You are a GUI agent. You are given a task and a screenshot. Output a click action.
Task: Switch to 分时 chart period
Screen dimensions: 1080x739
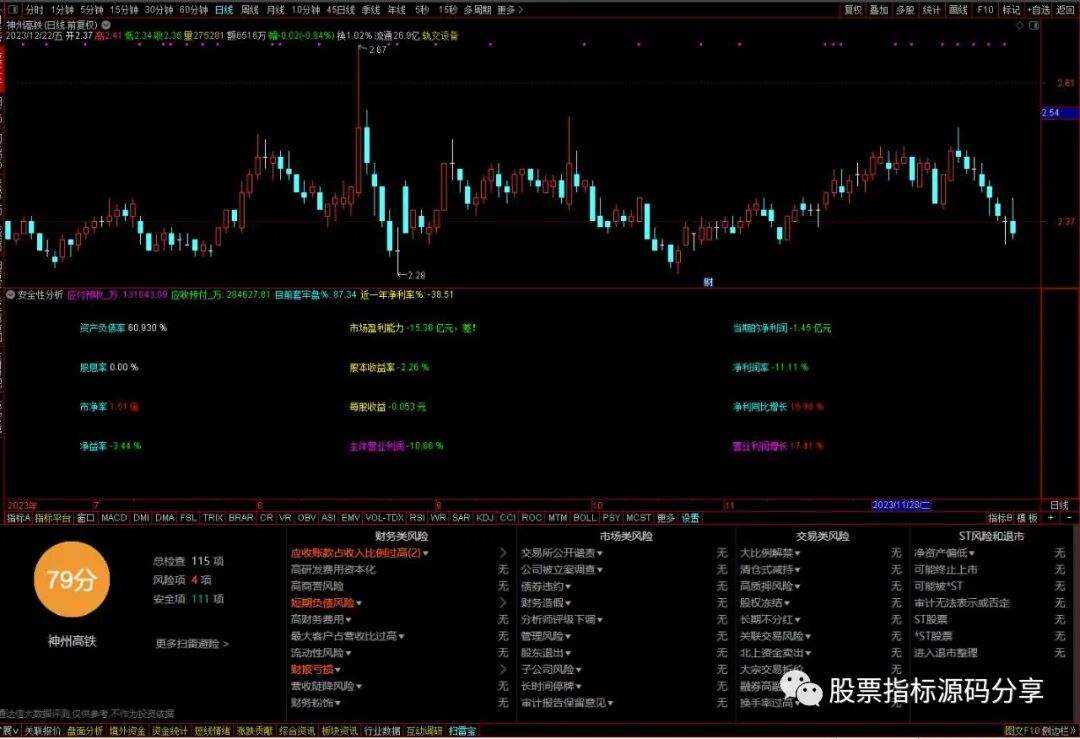point(34,10)
